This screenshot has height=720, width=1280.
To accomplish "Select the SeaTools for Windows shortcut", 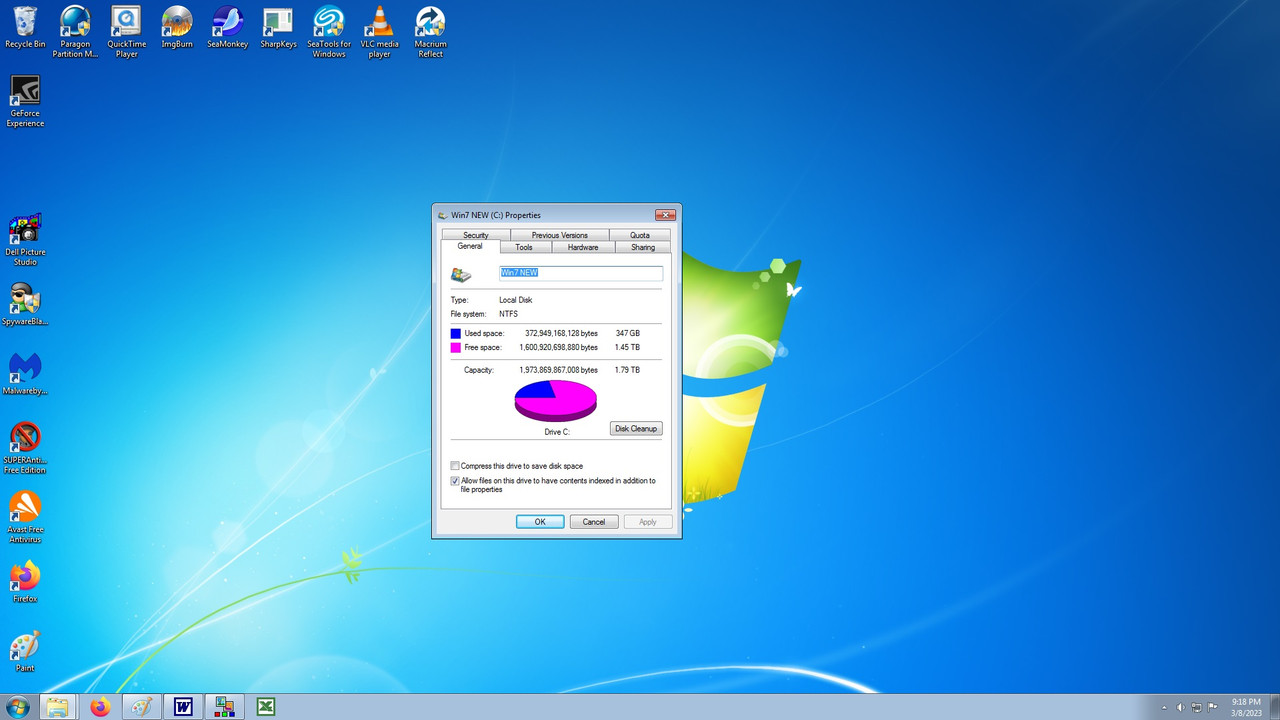I will coord(329,32).
